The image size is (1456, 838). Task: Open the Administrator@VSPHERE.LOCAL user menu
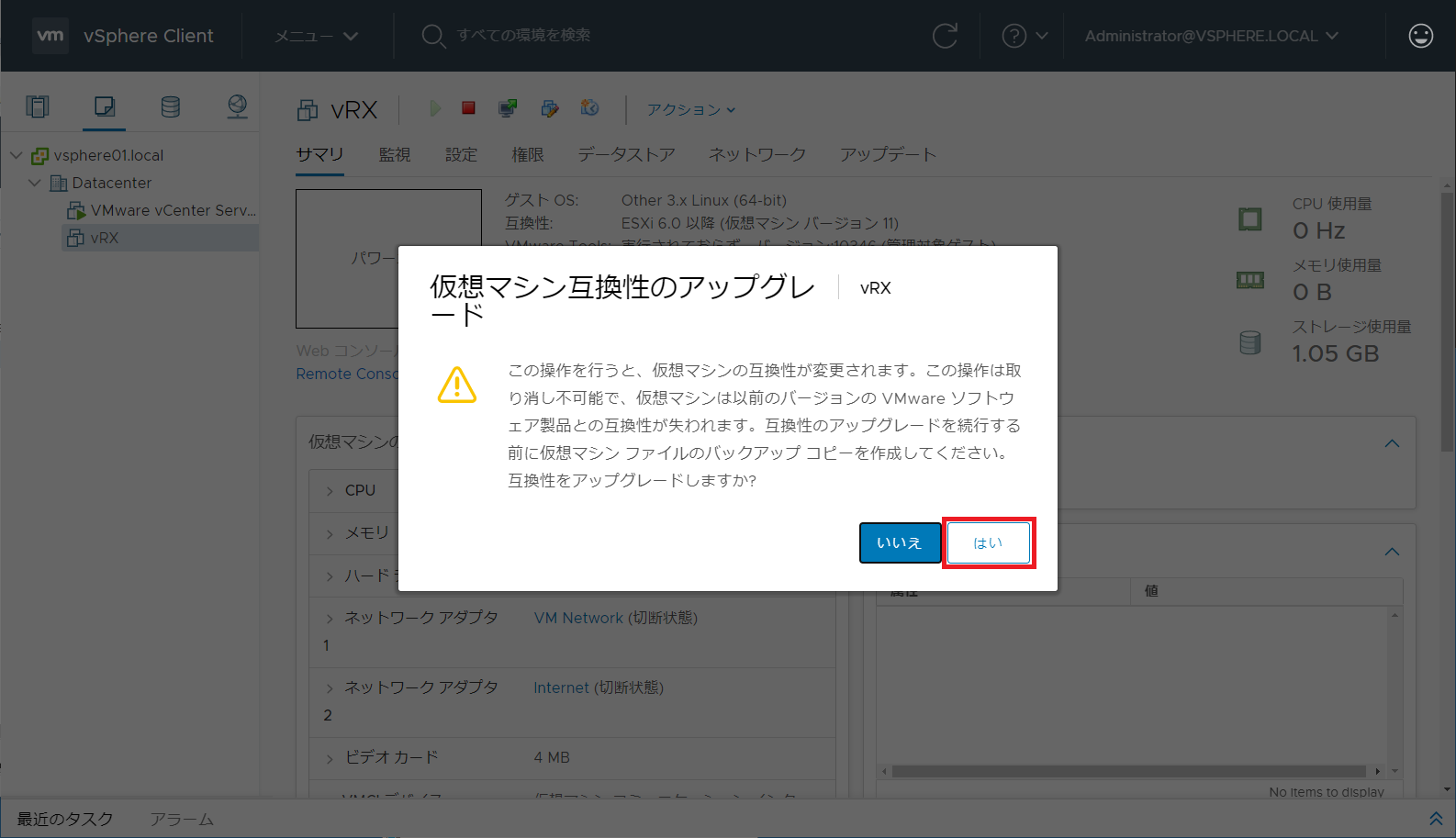tap(1211, 36)
